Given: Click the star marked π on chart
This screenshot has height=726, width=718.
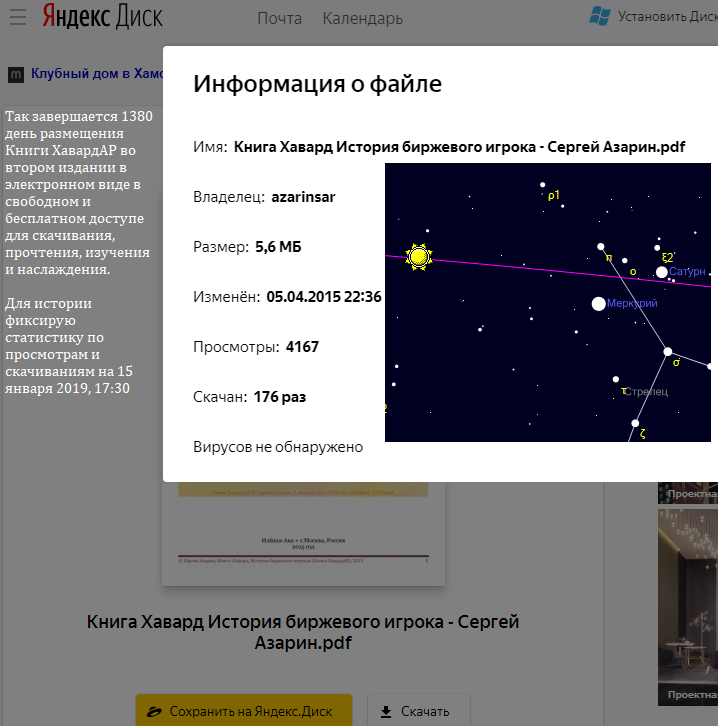Looking at the screenshot, I should tap(601, 246).
